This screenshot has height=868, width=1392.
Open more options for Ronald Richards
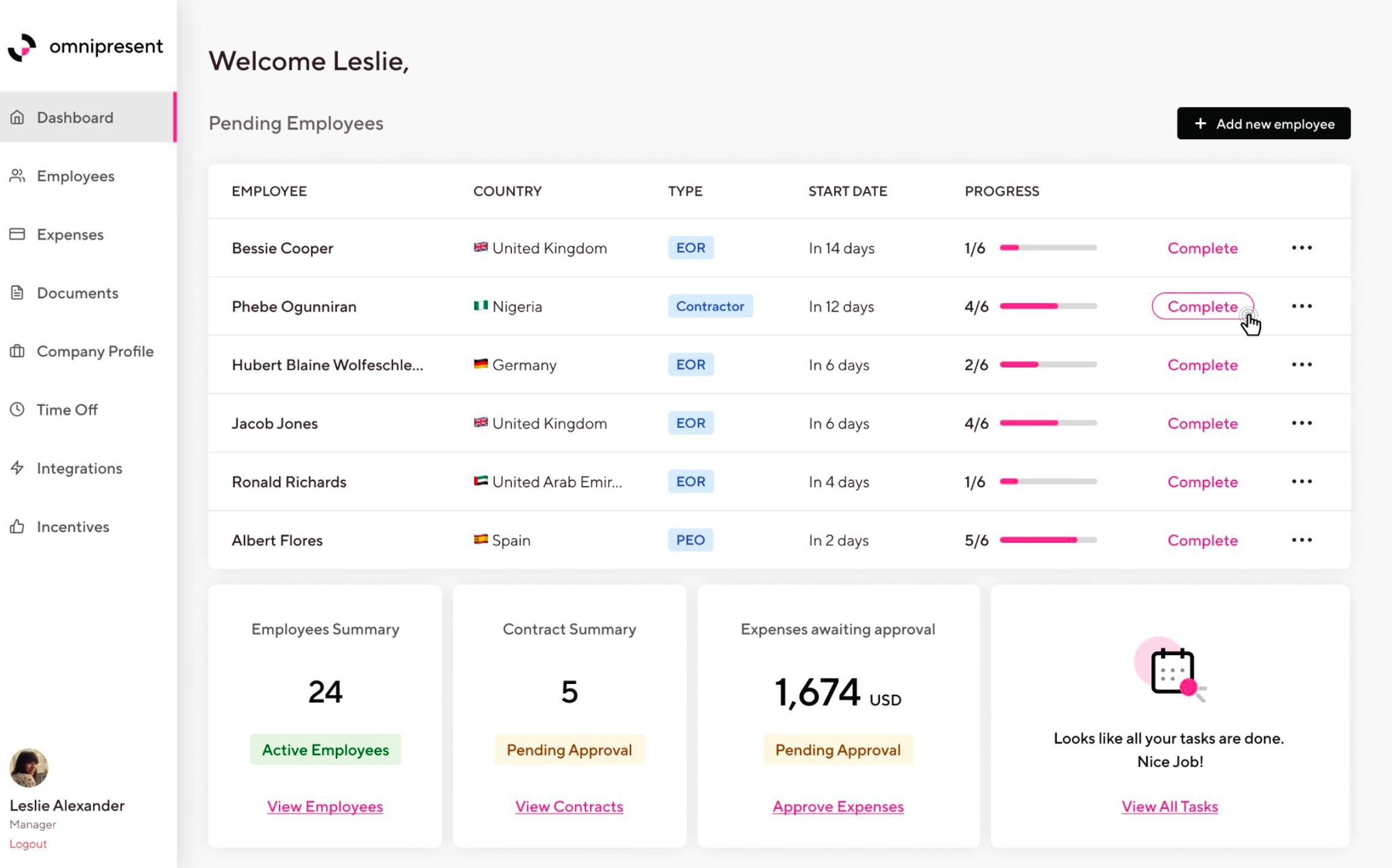point(1301,481)
